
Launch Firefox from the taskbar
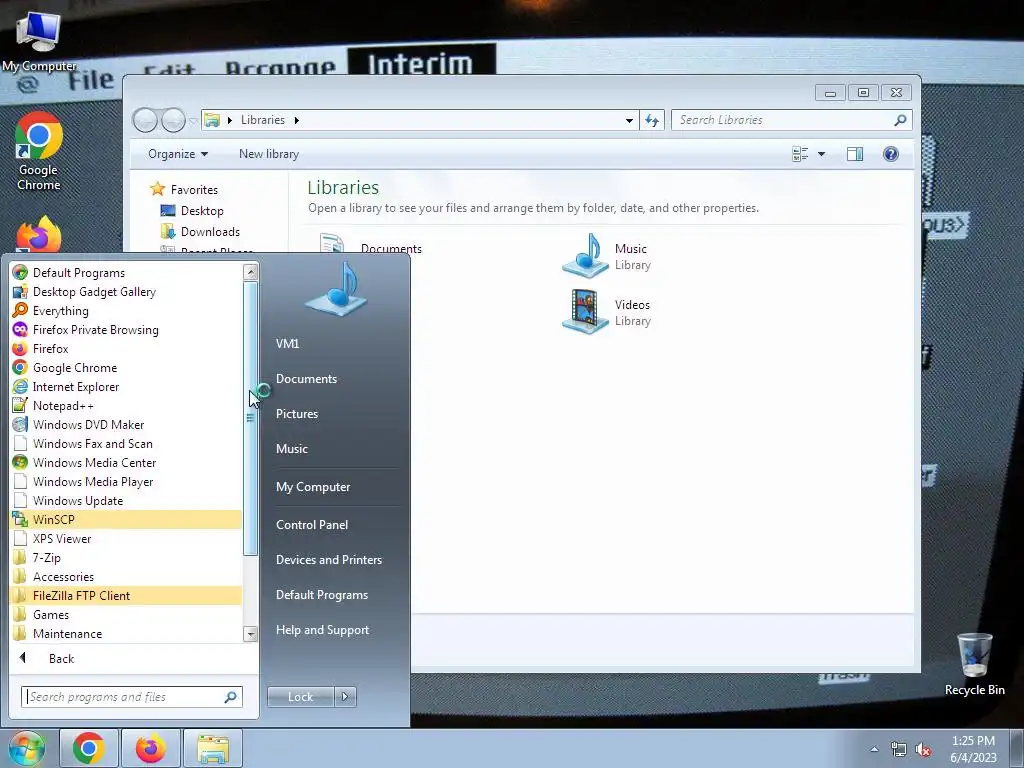pyautogui.click(x=150, y=748)
